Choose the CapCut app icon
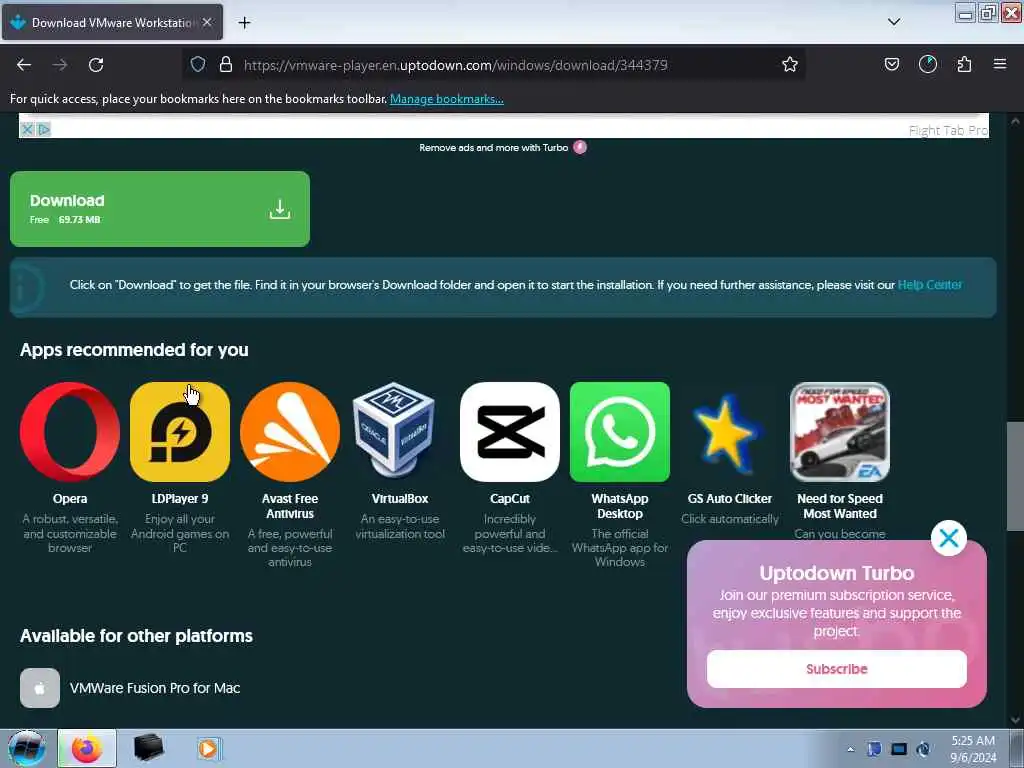The width and height of the screenshot is (1024, 768). pos(509,432)
